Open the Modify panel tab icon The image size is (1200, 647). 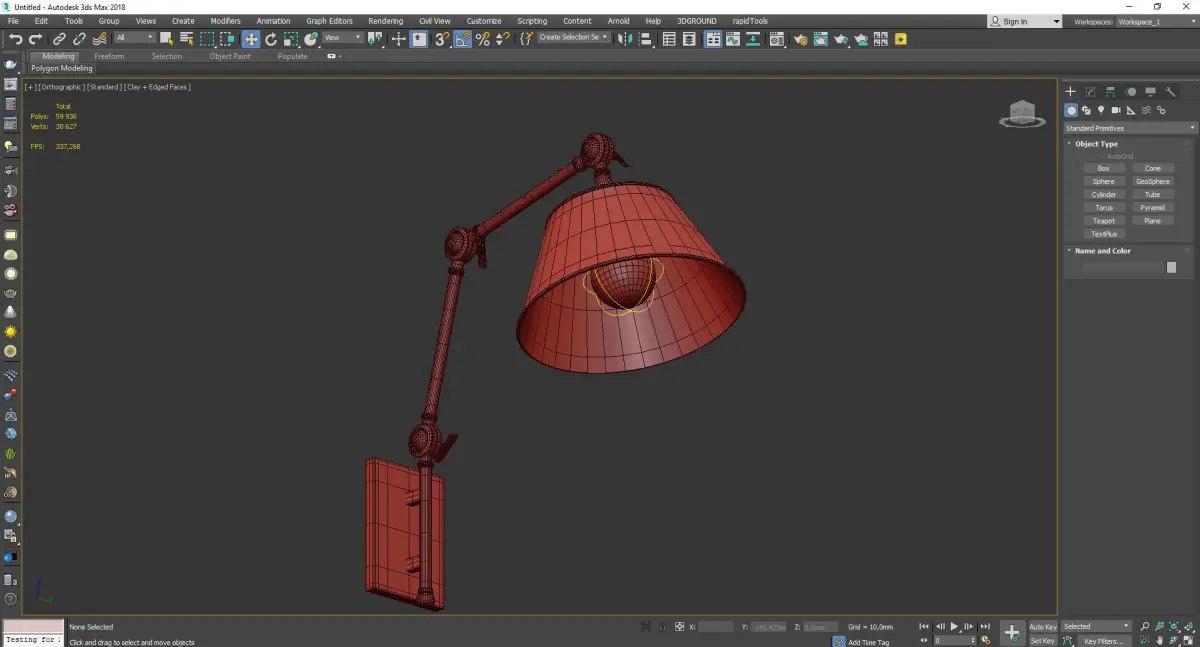pyautogui.click(x=1090, y=92)
